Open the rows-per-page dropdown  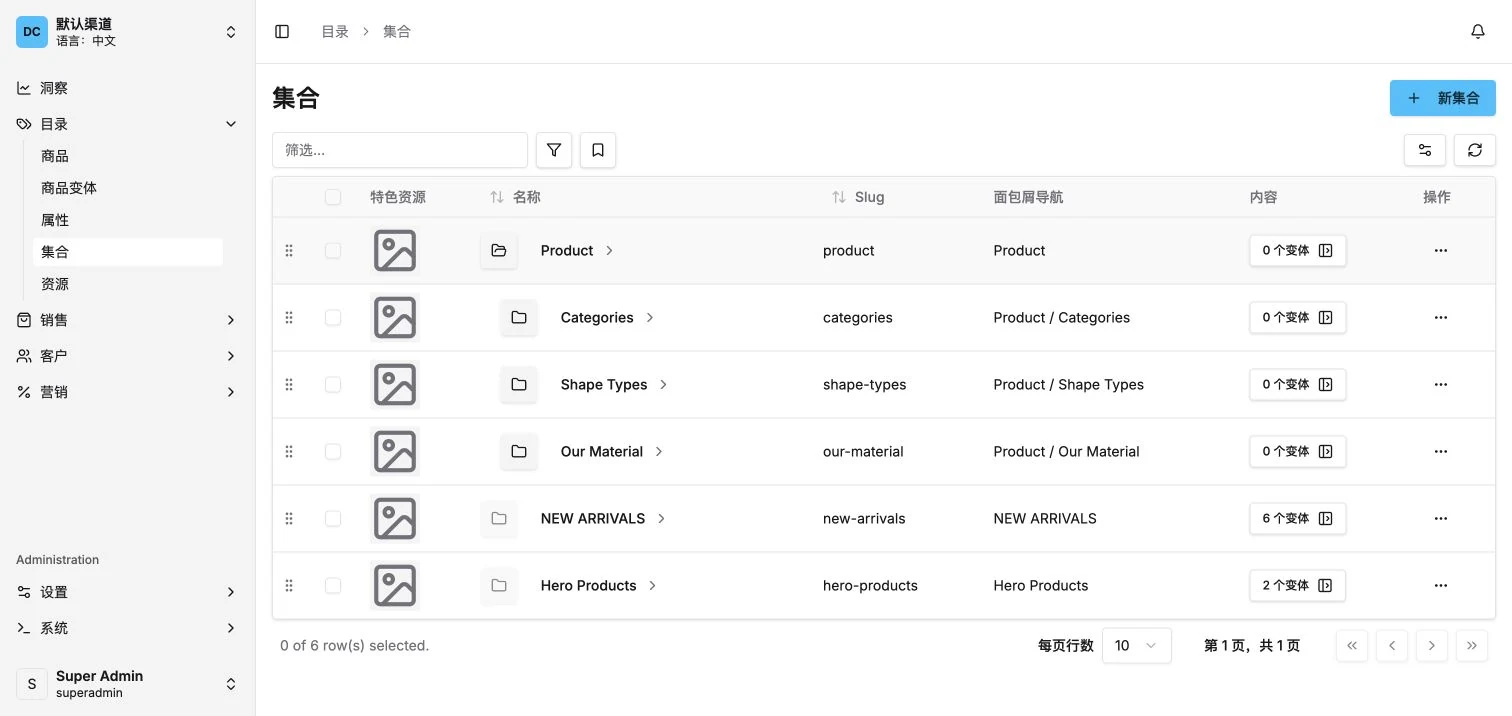click(x=1137, y=646)
